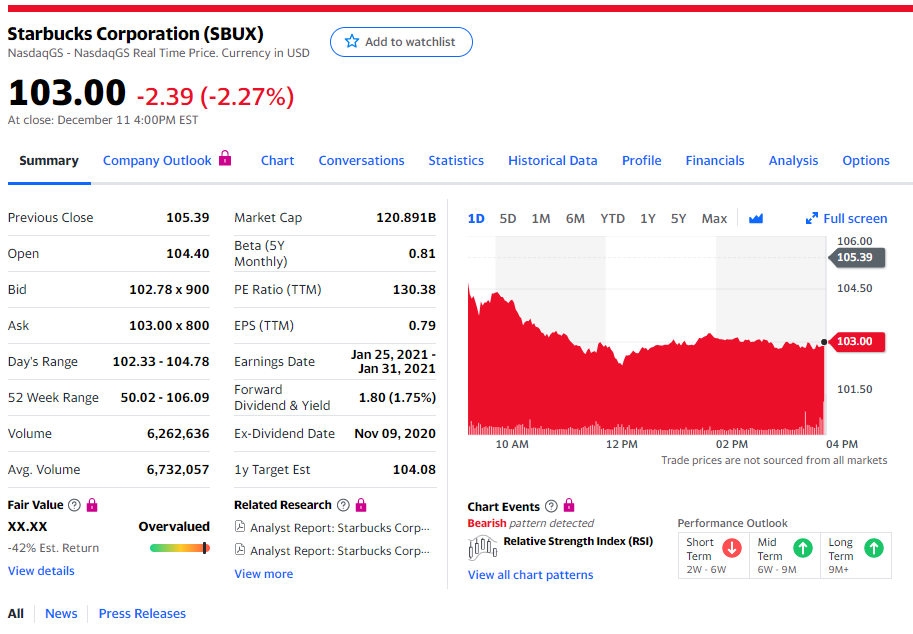Select the 1D chart range

point(476,218)
